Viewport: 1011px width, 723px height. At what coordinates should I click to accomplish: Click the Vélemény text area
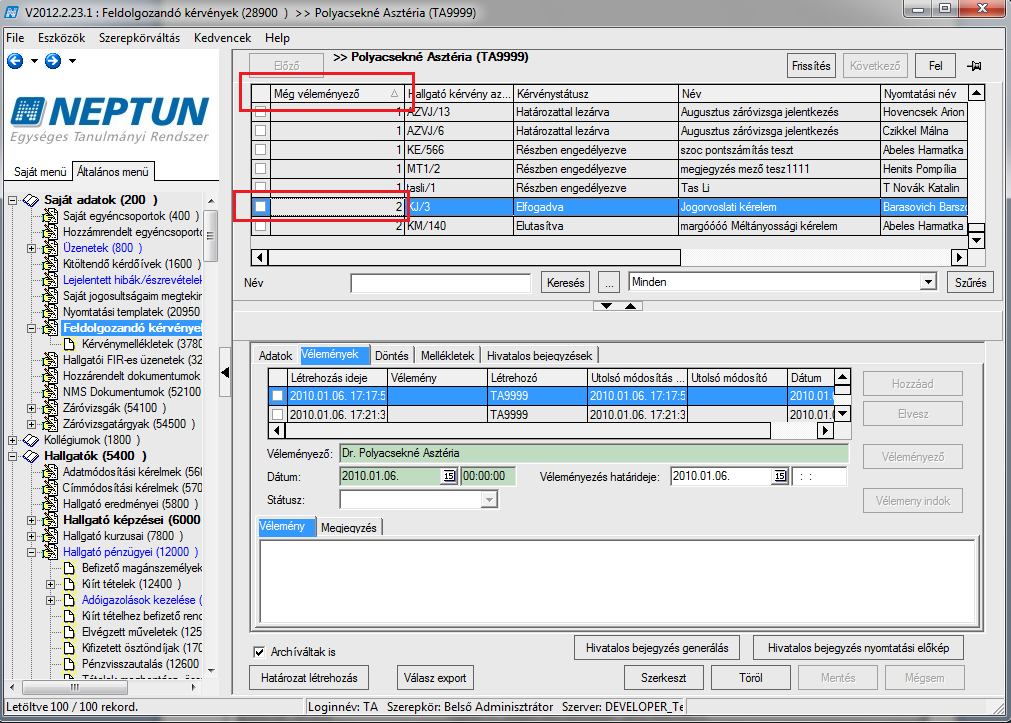tap(618, 582)
